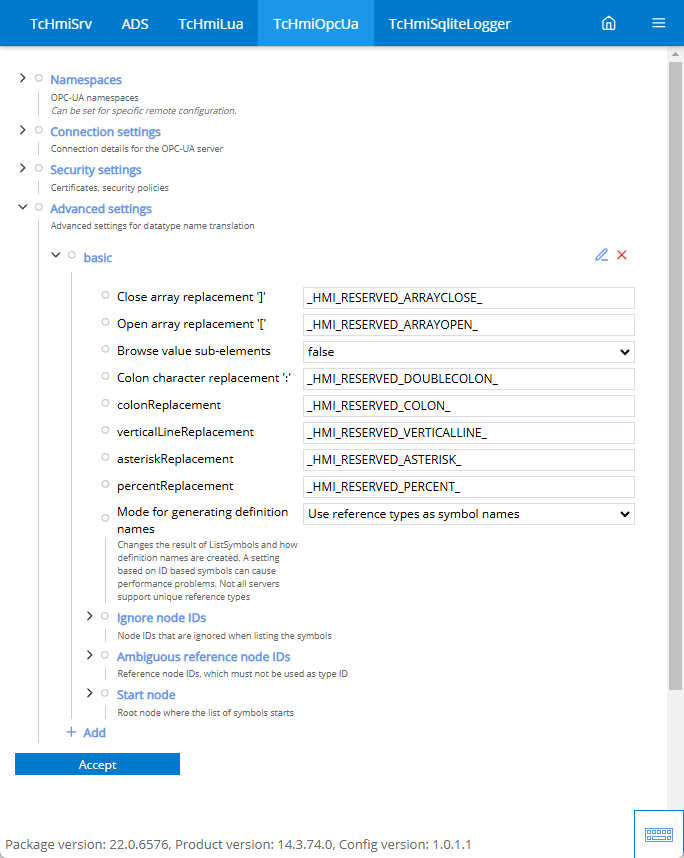684x858 pixels.
Task: Expand the Connection settings section
Action: 22,130
